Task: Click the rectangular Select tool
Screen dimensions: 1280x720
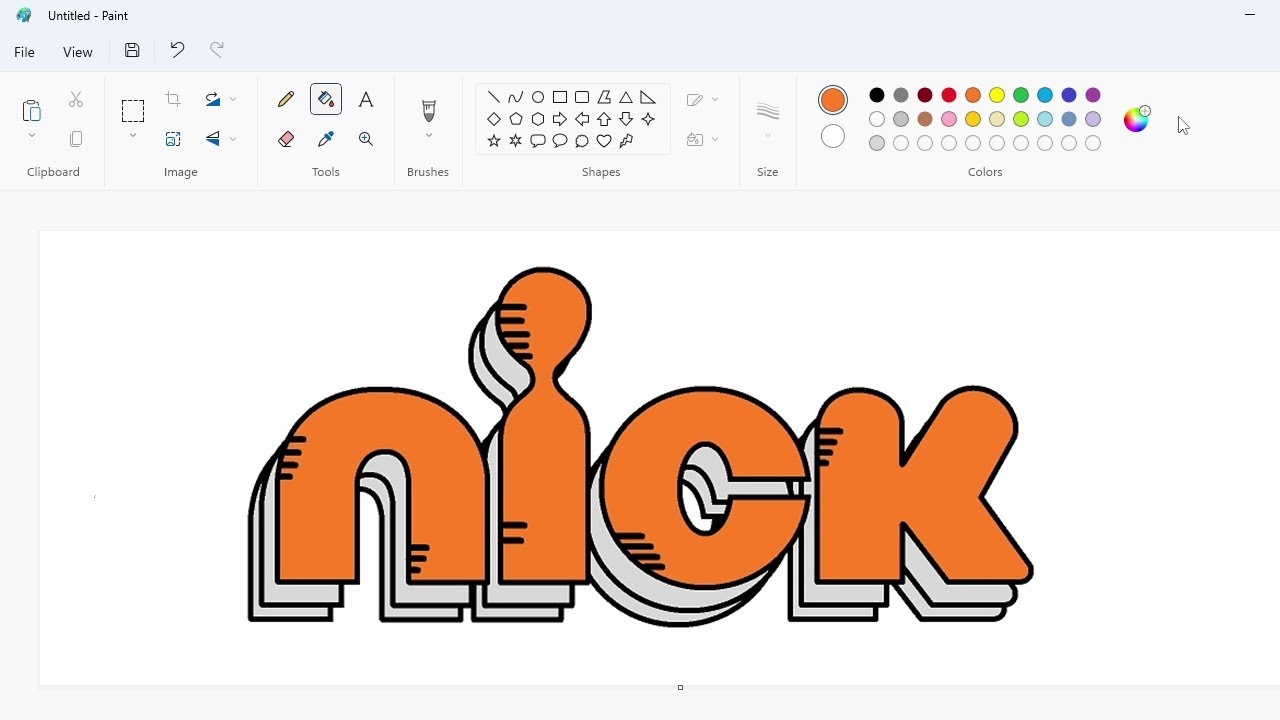Action: tap(133, 110)
